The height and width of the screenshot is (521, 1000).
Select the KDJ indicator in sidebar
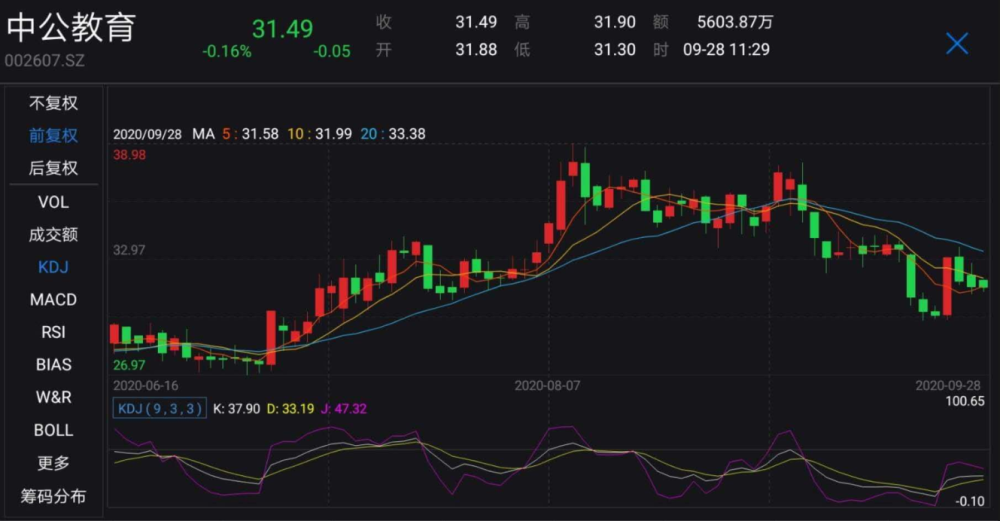[54, 267]
